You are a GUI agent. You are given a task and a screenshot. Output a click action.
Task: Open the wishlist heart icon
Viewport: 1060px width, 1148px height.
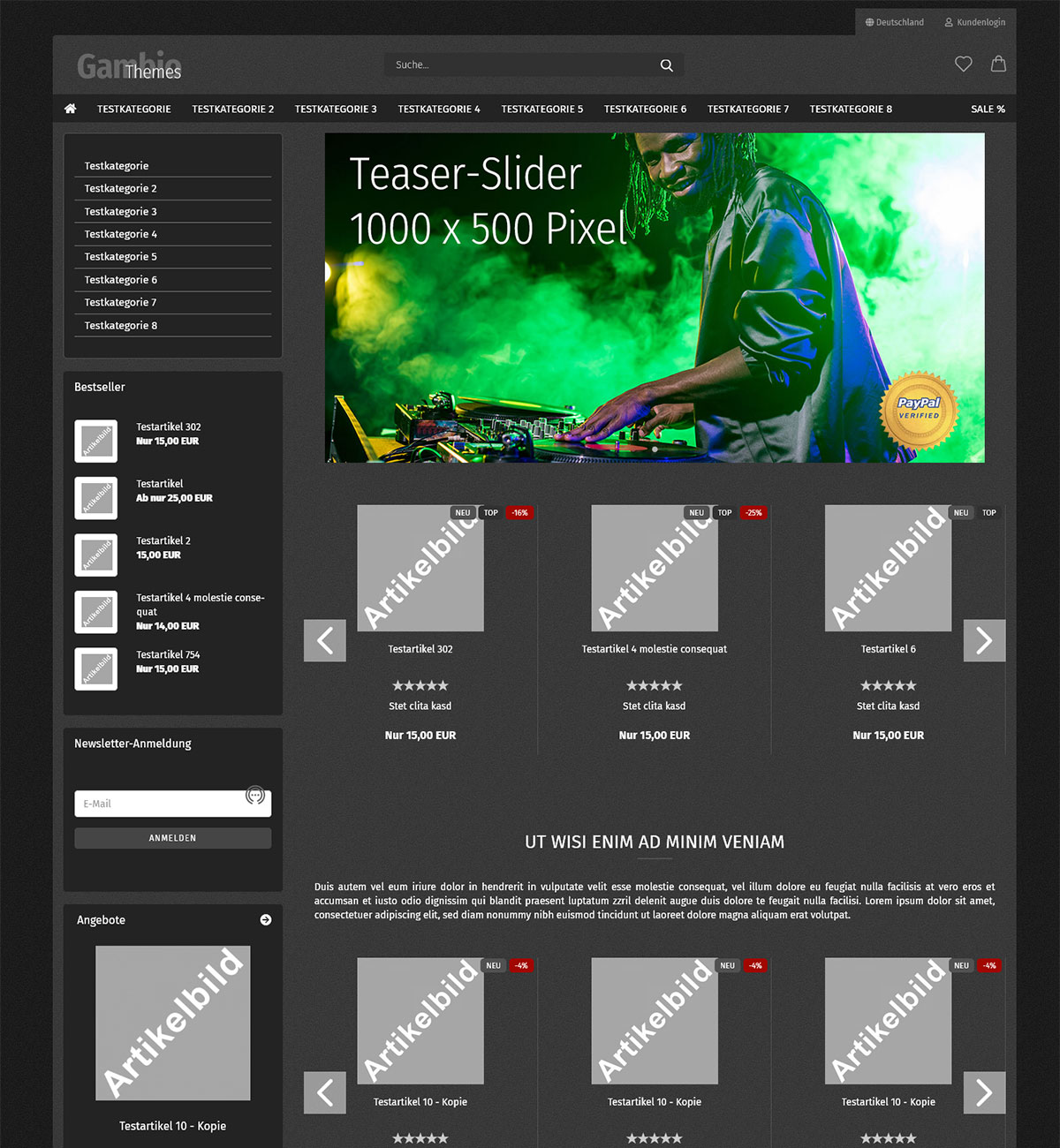tap(963, 64)
